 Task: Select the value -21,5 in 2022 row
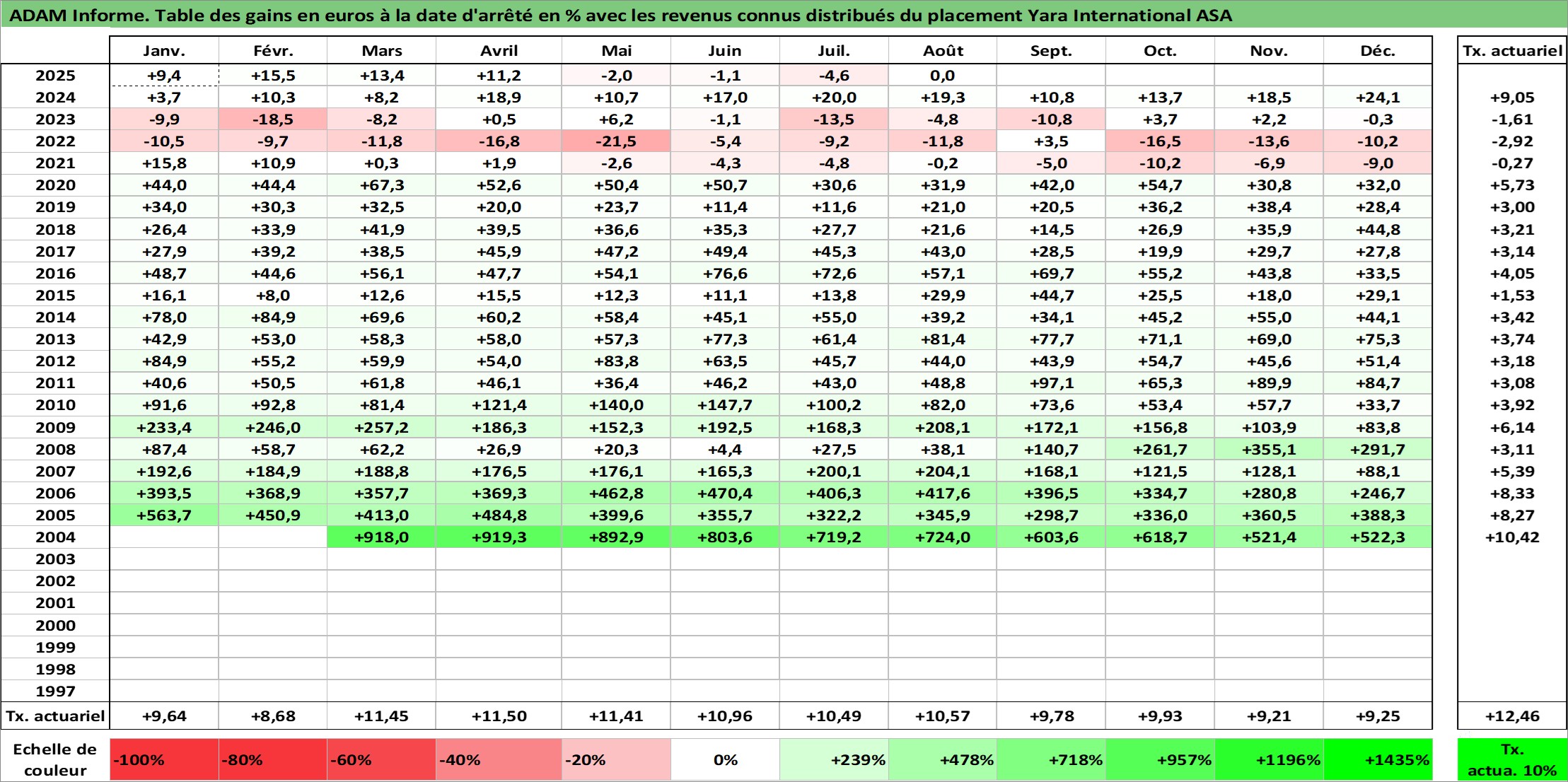[x=616, y=141]
